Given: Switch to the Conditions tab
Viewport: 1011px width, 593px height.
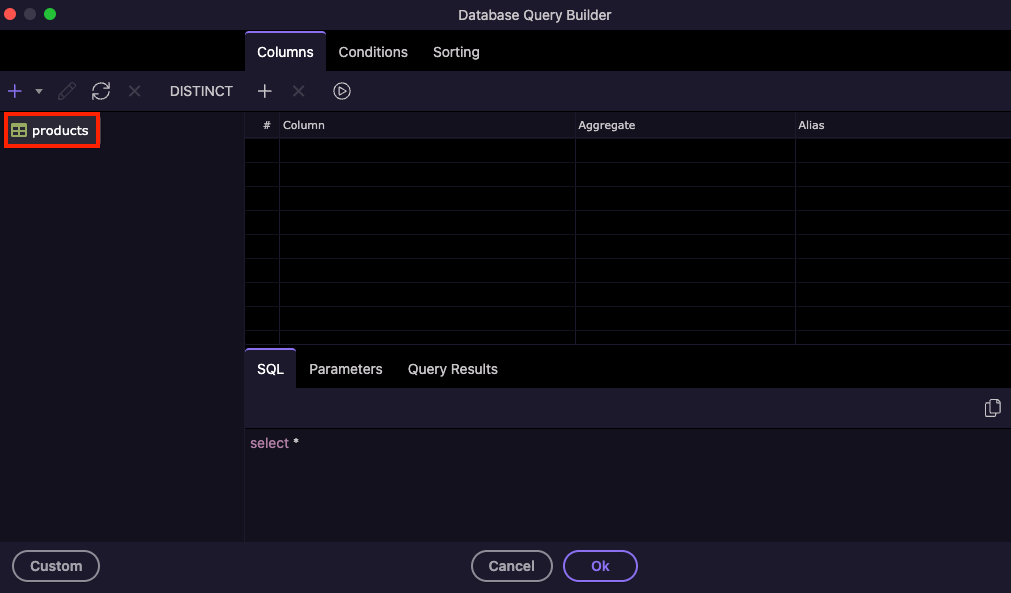Looking at the screenshot, I should [373, 52].
